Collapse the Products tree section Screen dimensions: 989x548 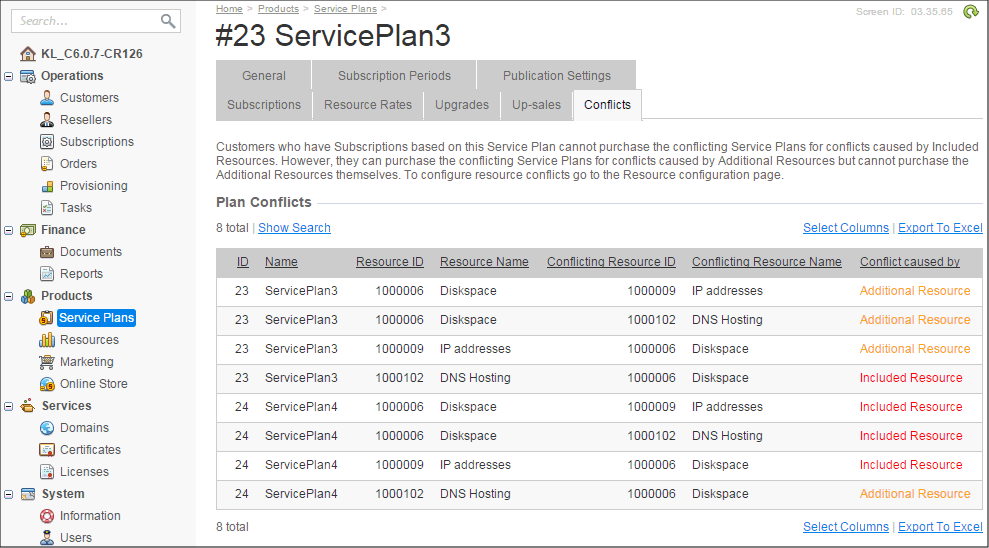[x=9, y=296]
